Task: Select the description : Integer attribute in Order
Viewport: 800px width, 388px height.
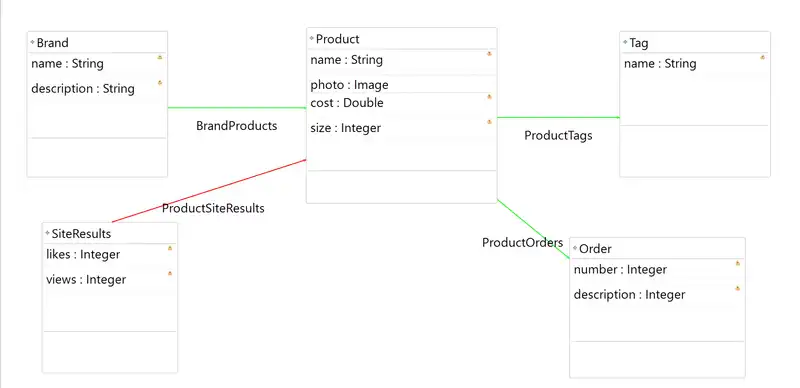Action: tap(629, 295)
